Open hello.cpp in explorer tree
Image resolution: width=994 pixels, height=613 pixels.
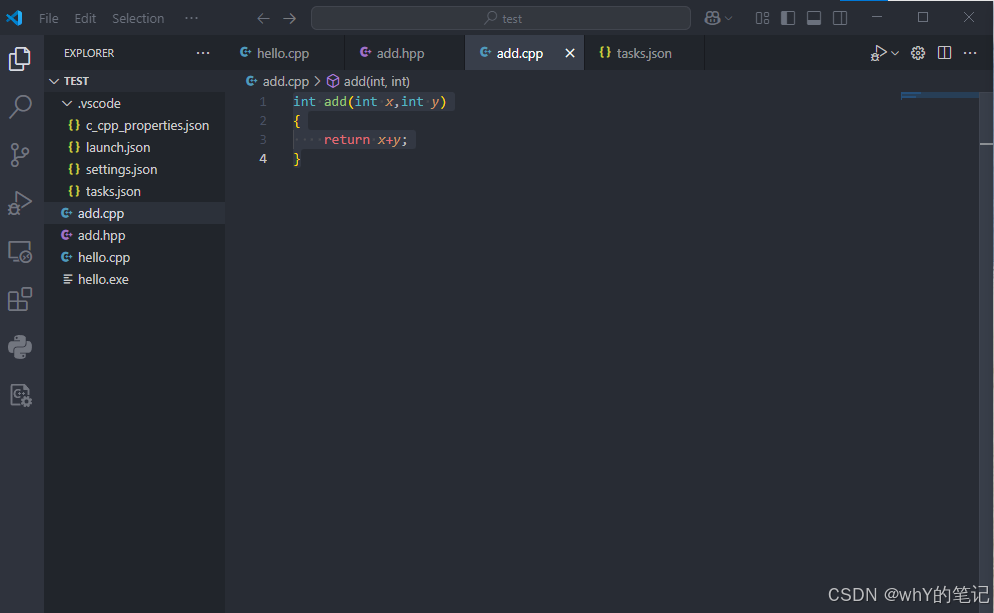point(134,257)
